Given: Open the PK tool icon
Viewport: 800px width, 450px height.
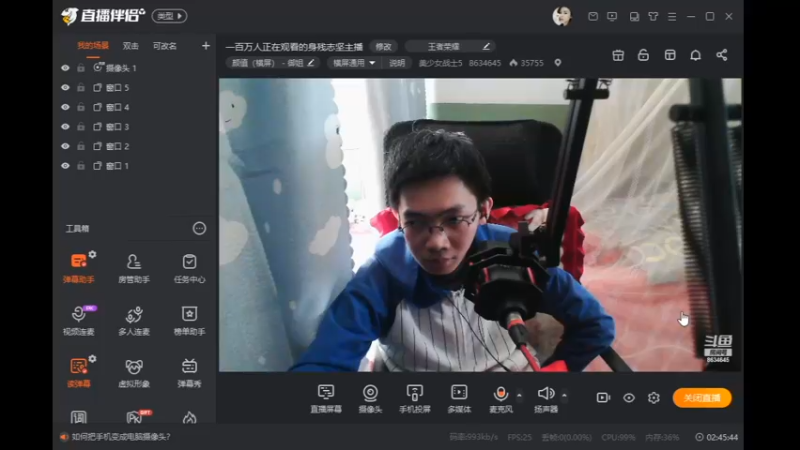Looking at the screenshot, I should pyautogui.click(x=134, y=417).
